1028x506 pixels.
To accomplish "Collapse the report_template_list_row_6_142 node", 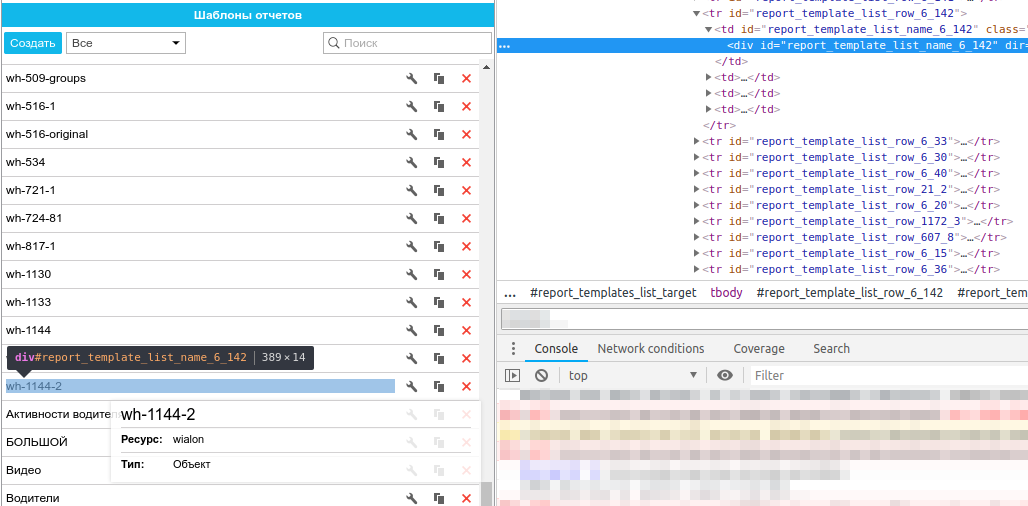I will 697,13.
